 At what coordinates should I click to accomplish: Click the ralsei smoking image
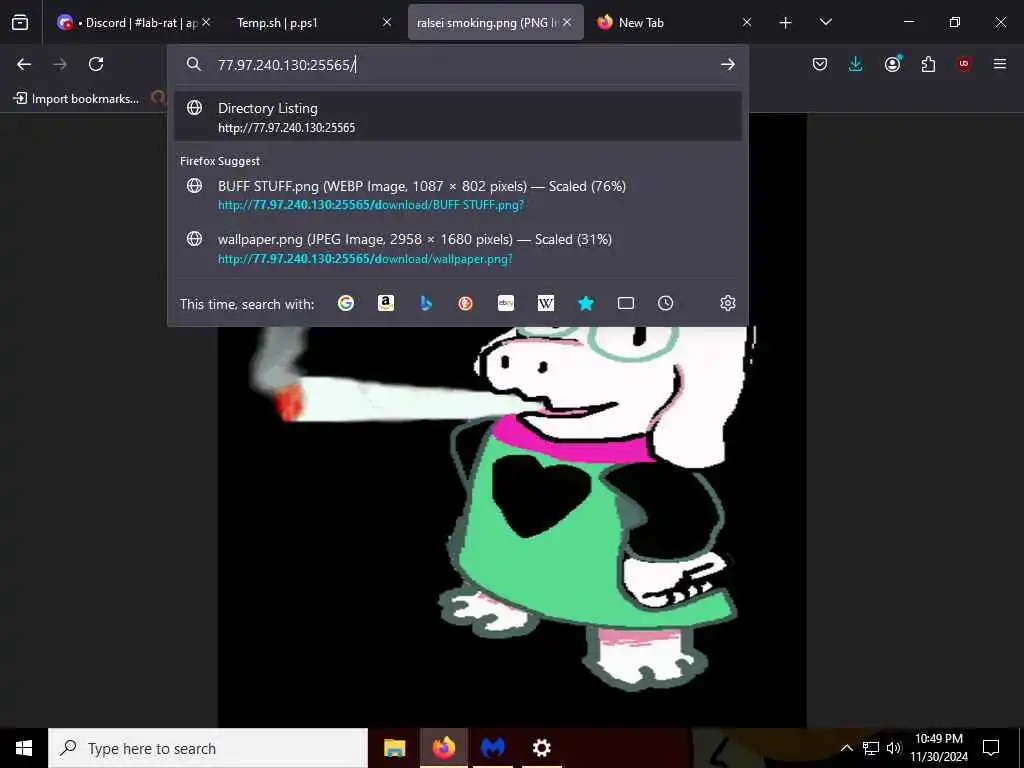point(512,526)
